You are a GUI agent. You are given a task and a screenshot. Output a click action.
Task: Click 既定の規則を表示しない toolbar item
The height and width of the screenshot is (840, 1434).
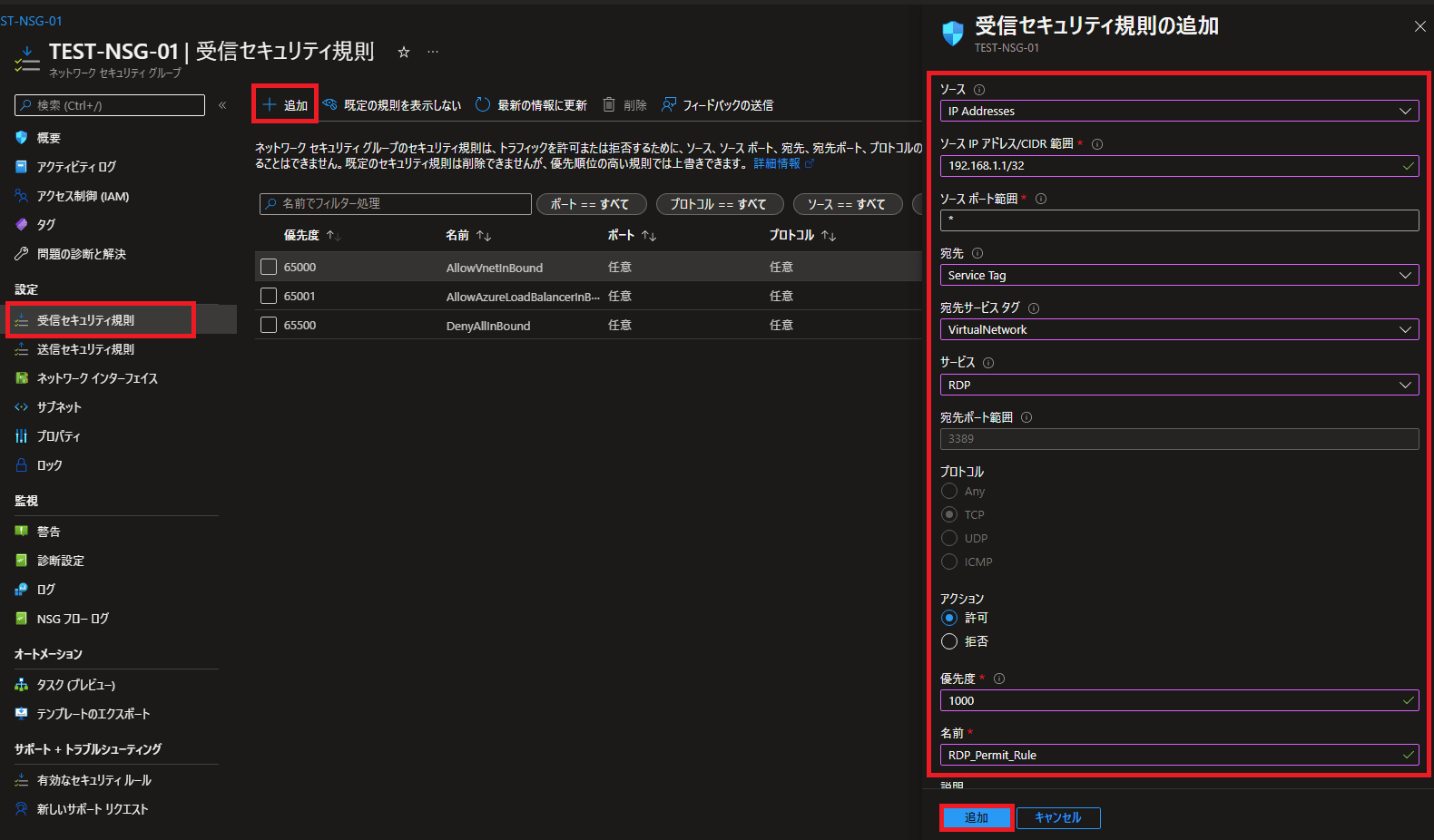pyautogui.click(x=392, y=105)
